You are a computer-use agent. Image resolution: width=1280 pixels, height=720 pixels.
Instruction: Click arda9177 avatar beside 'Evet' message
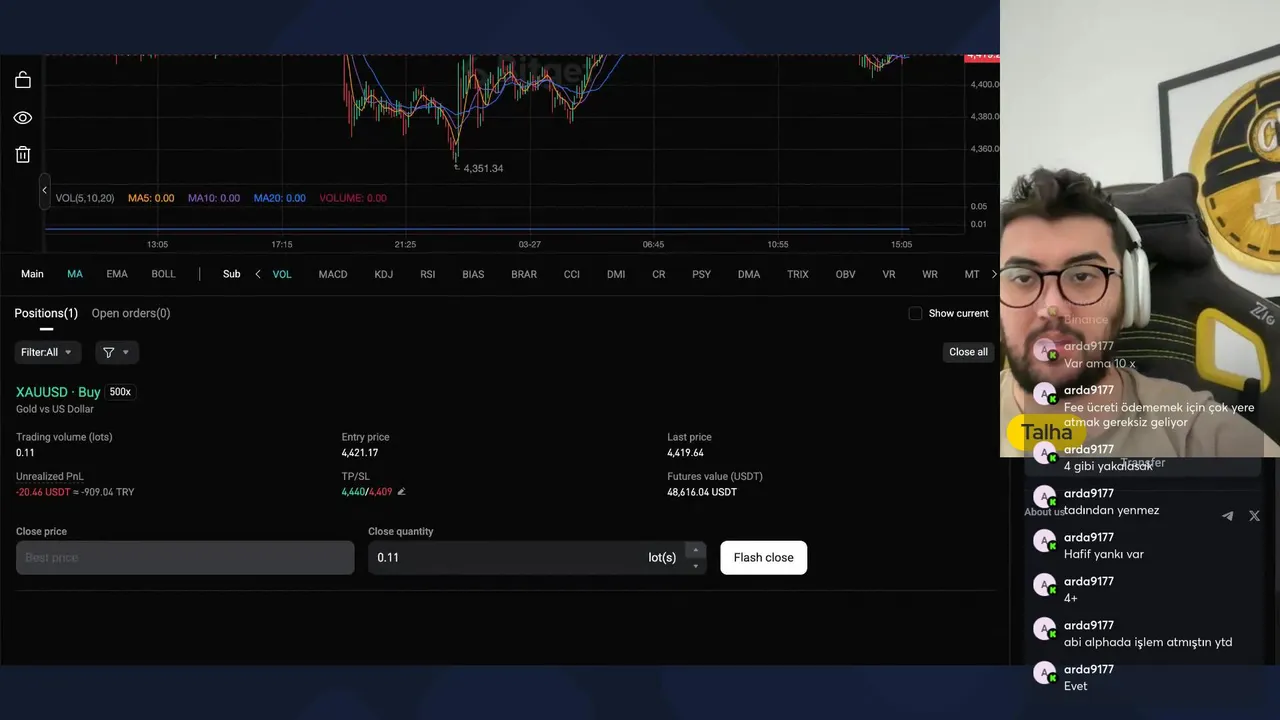1044,673
